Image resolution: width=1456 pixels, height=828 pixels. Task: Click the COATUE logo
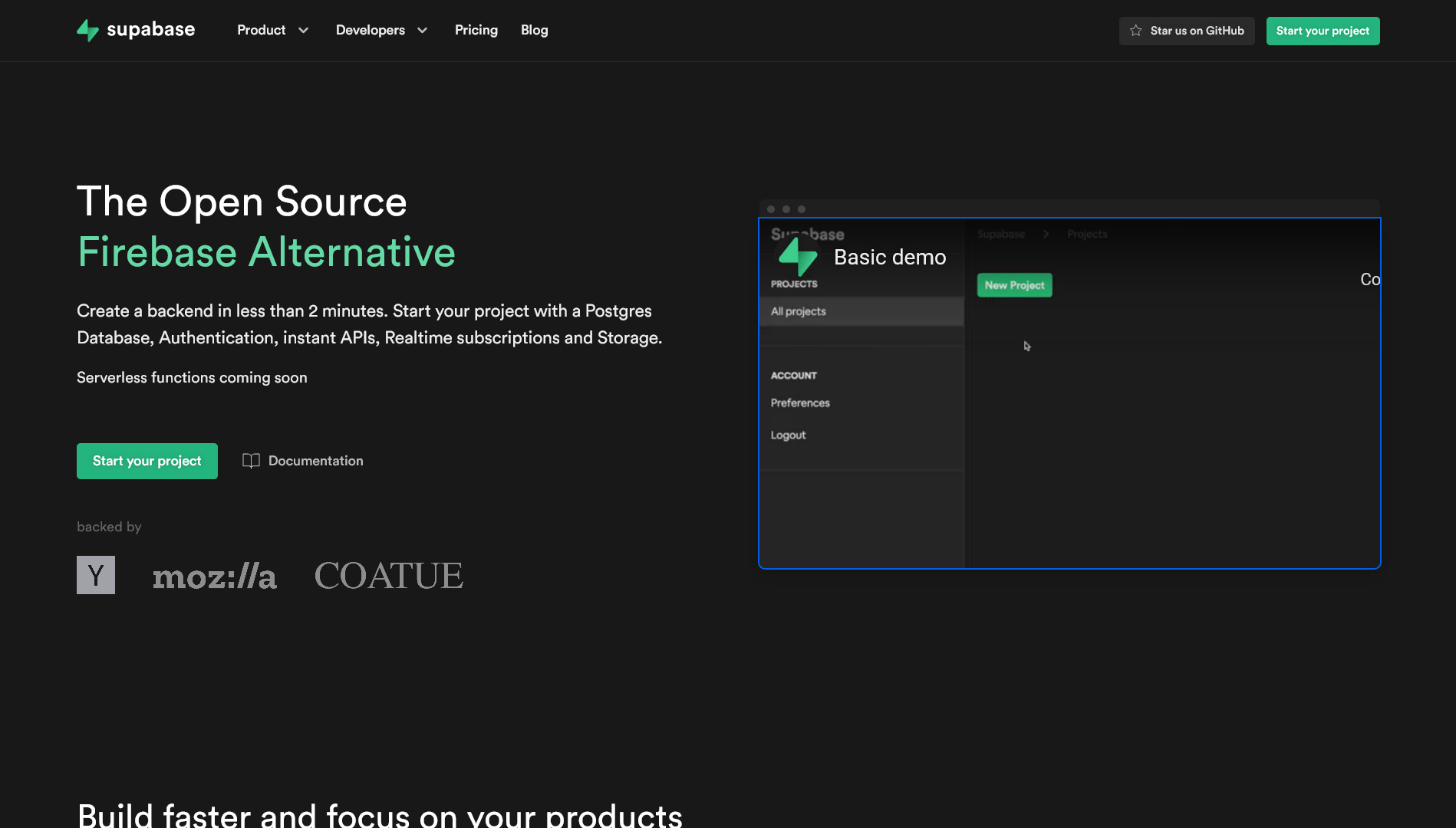click(389, 576)
